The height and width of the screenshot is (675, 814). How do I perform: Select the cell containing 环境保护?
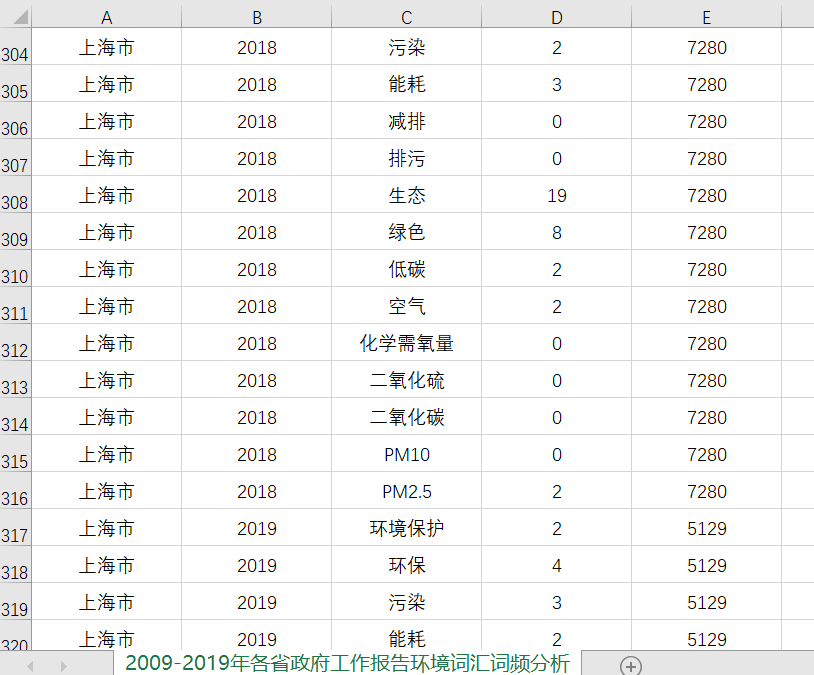pos(406,528)
